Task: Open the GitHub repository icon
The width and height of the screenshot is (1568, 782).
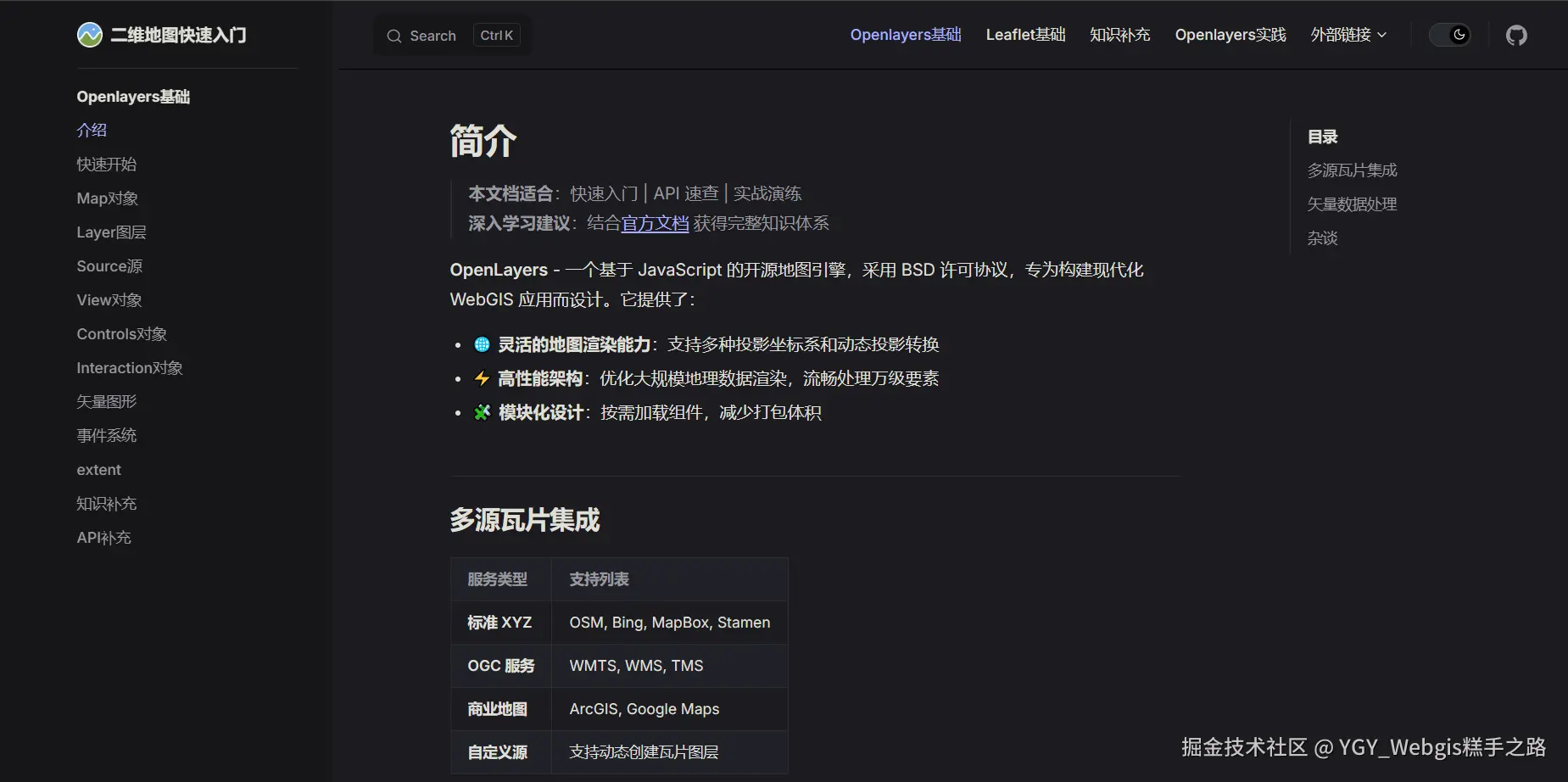Action: tap(1516, 35)
